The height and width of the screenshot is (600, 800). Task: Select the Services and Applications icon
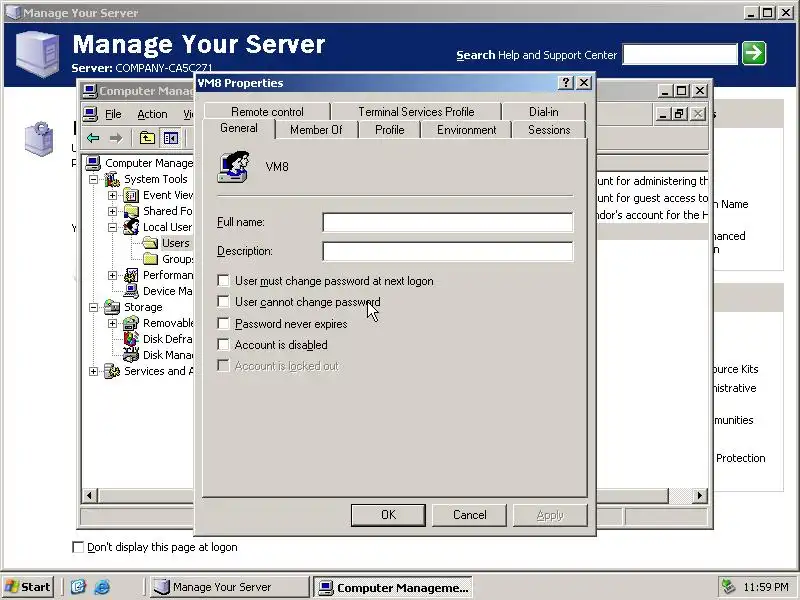(112, 371)
